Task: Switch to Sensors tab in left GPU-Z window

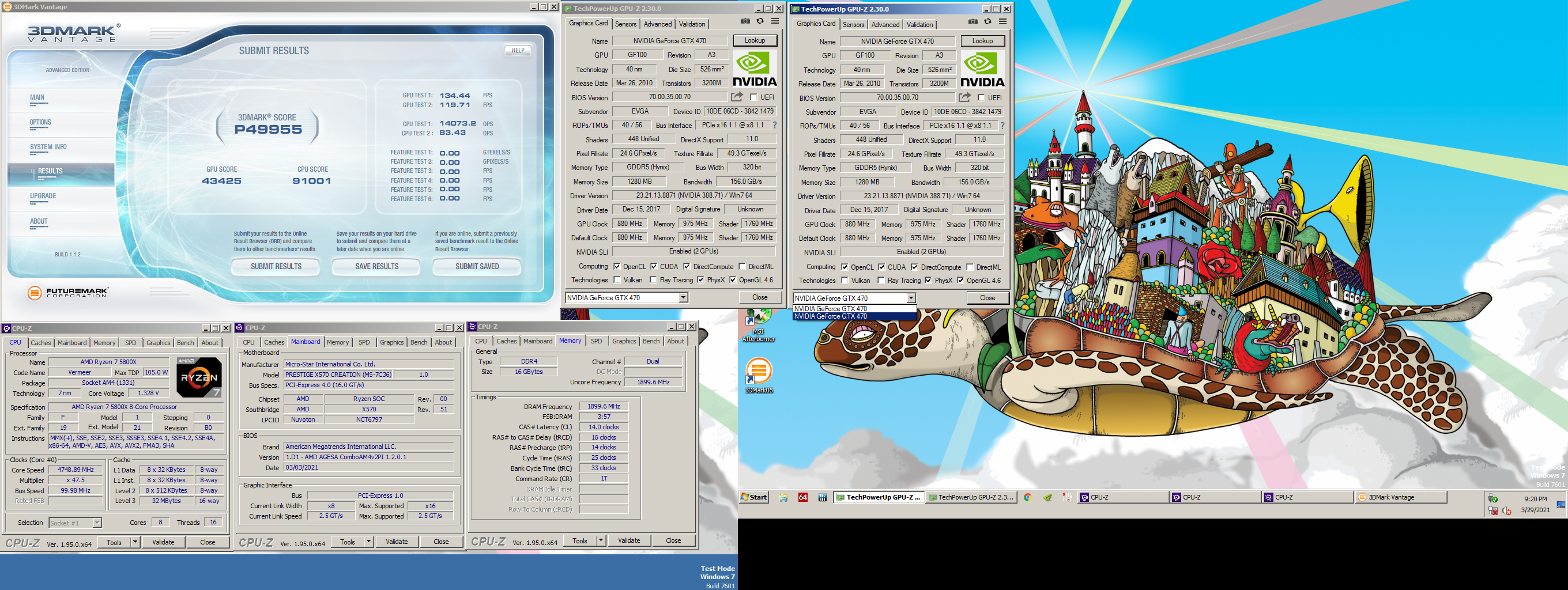Action: (625, 24)
